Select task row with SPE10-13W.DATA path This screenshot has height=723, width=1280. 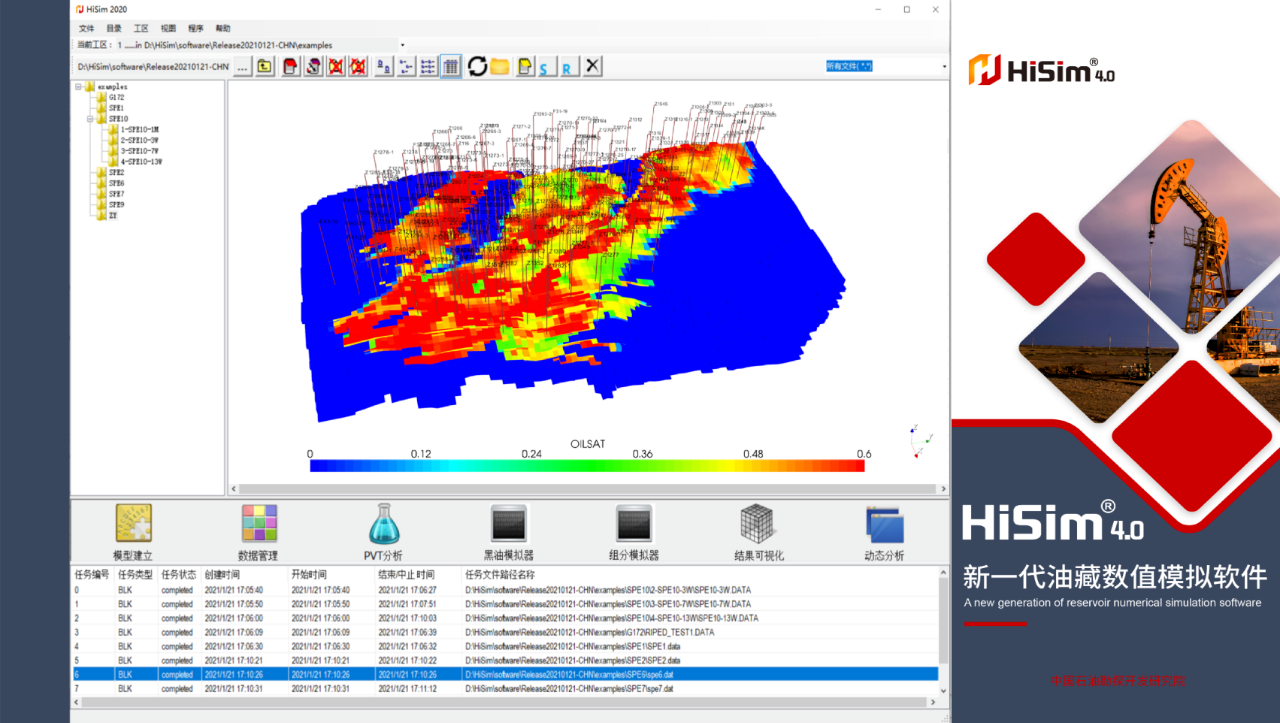(x=505, y=618)
